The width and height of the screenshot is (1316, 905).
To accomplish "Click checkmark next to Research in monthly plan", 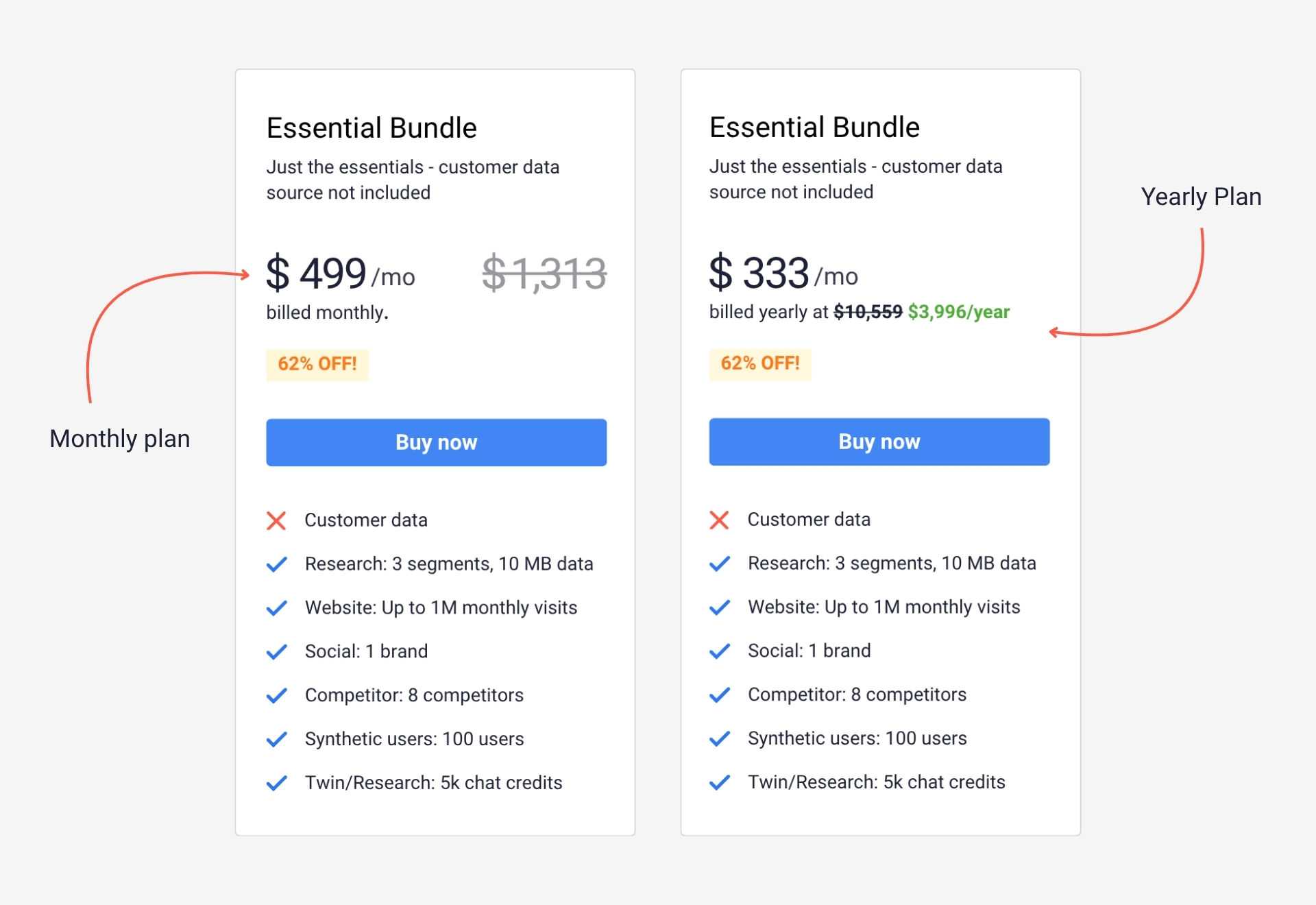I will [276, 564].
